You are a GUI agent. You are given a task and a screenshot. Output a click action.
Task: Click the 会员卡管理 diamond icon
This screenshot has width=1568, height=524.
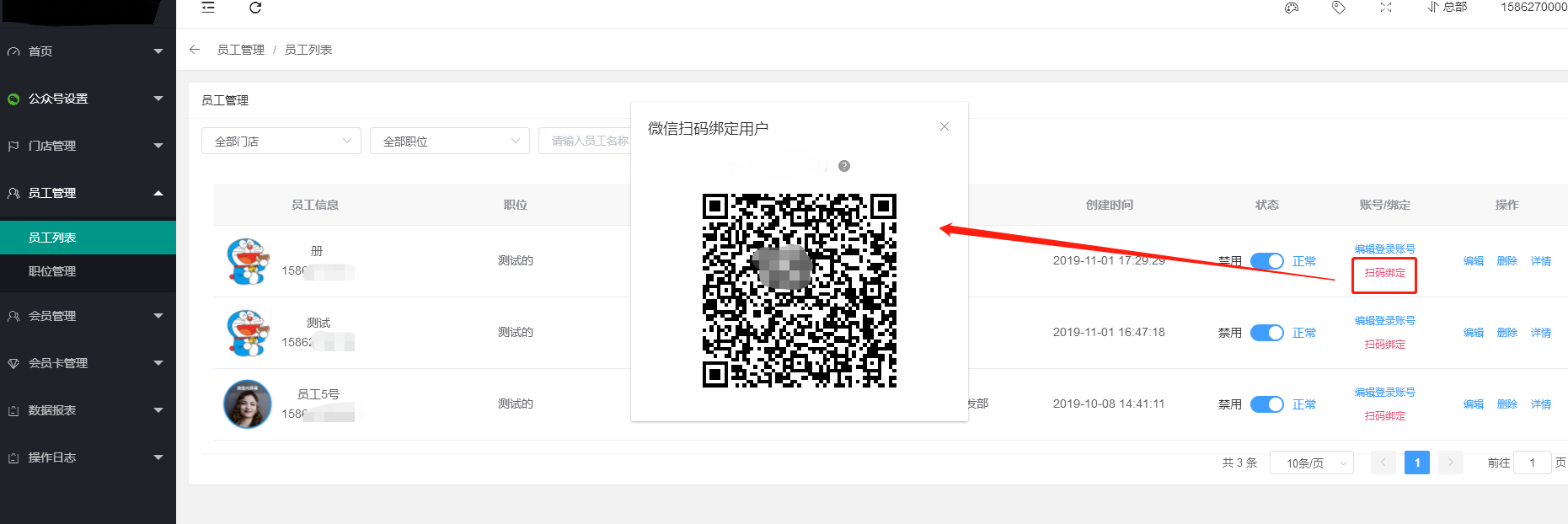coord(13,363)
